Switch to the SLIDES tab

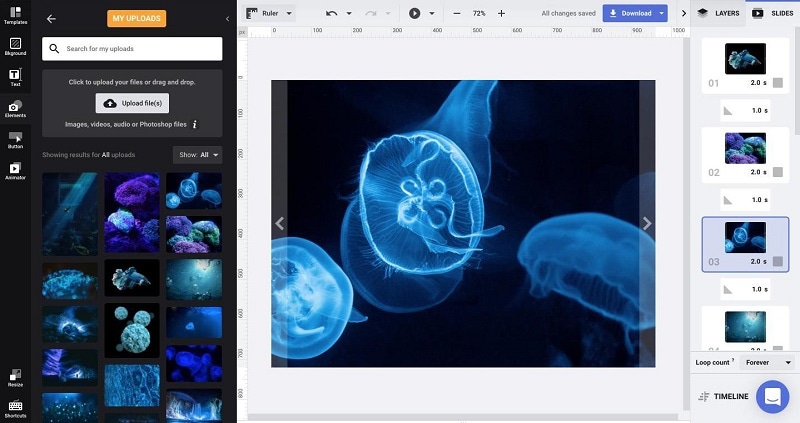pyautogui.click(x=772, y=13)
